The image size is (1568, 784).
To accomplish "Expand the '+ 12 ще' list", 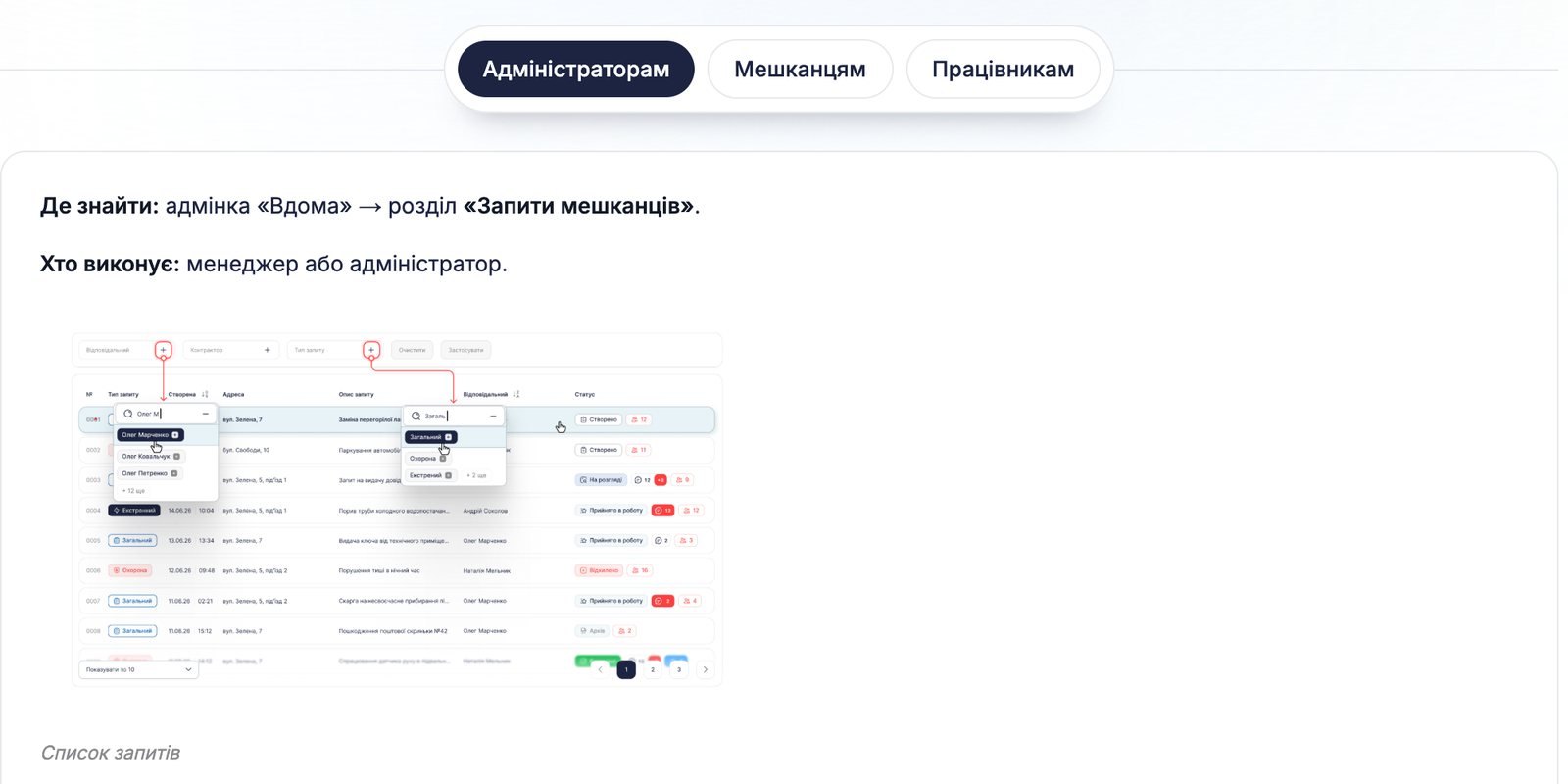I will (133, 491).
